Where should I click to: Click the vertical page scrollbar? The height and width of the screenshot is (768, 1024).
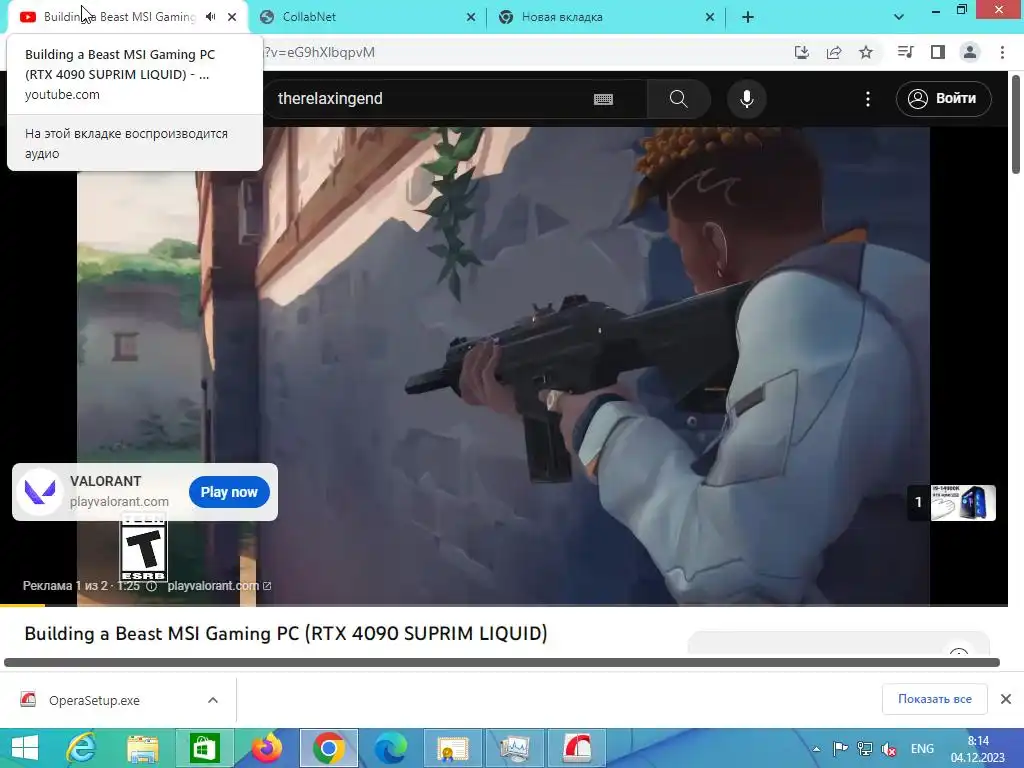point(1016,124)
